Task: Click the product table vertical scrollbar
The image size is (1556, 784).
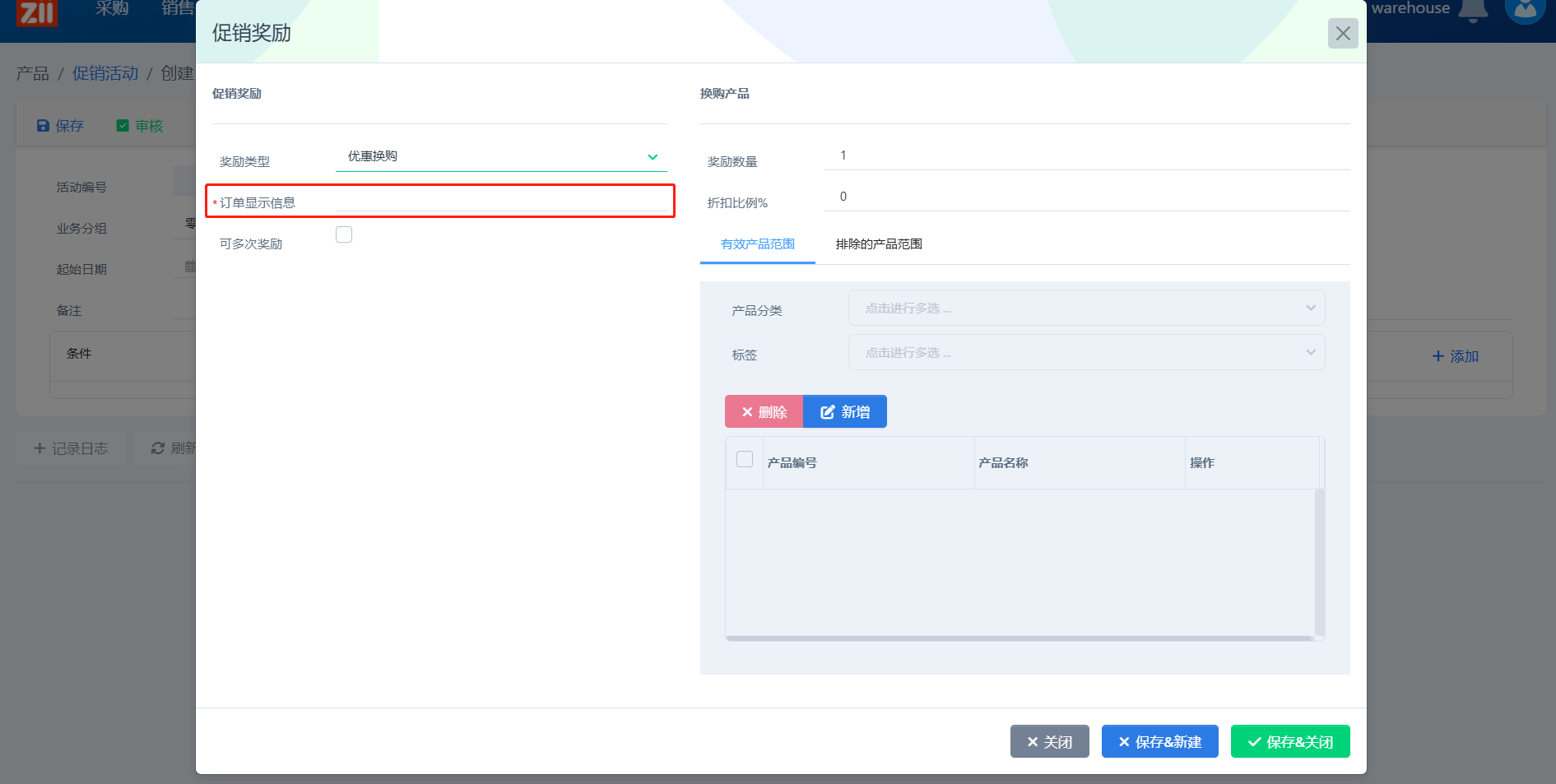Action: pos(1320,563)
